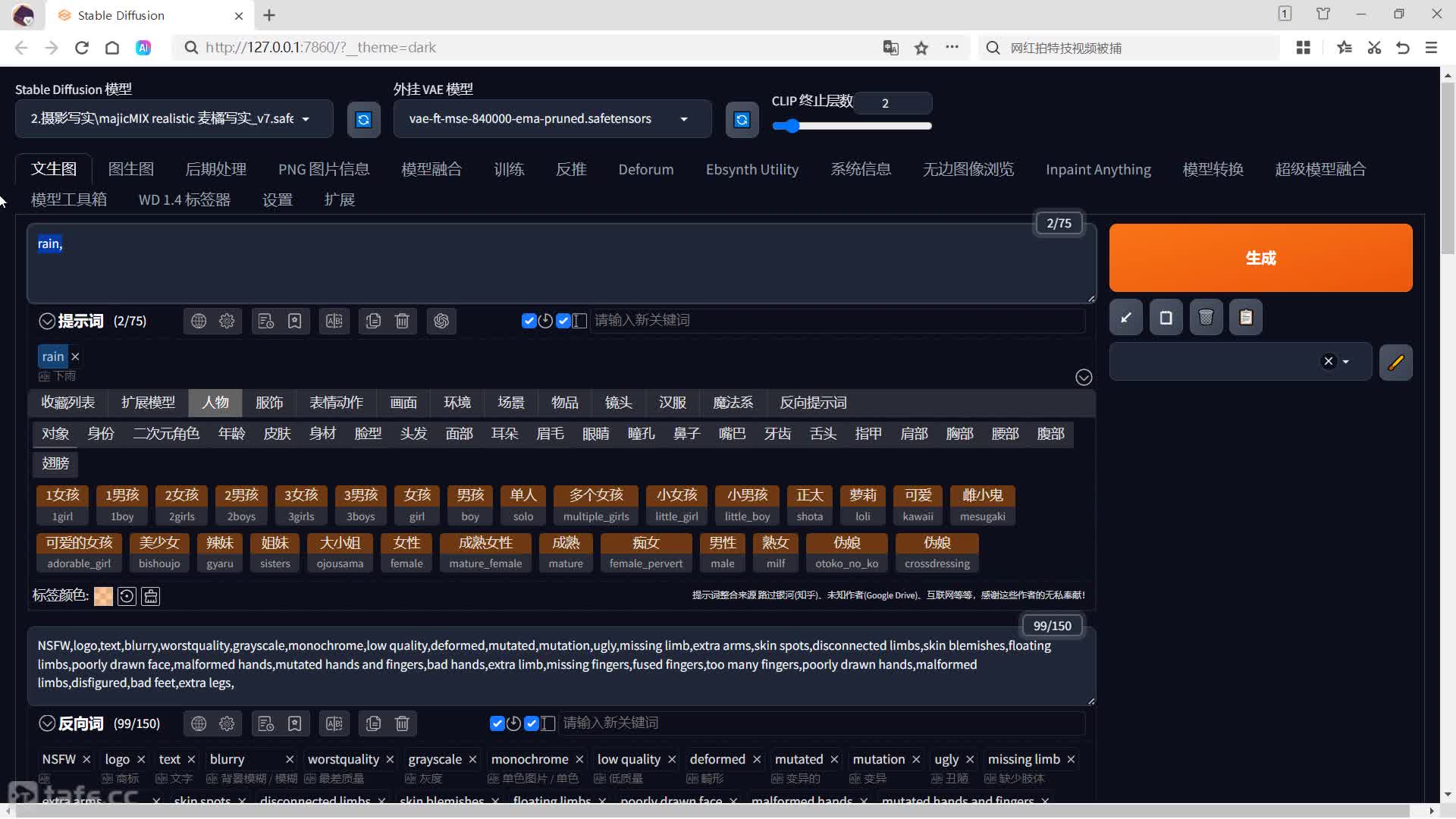This screenshot has height=819, width=1456.
Task: Pick the tag color swatch
Action: 103,597
